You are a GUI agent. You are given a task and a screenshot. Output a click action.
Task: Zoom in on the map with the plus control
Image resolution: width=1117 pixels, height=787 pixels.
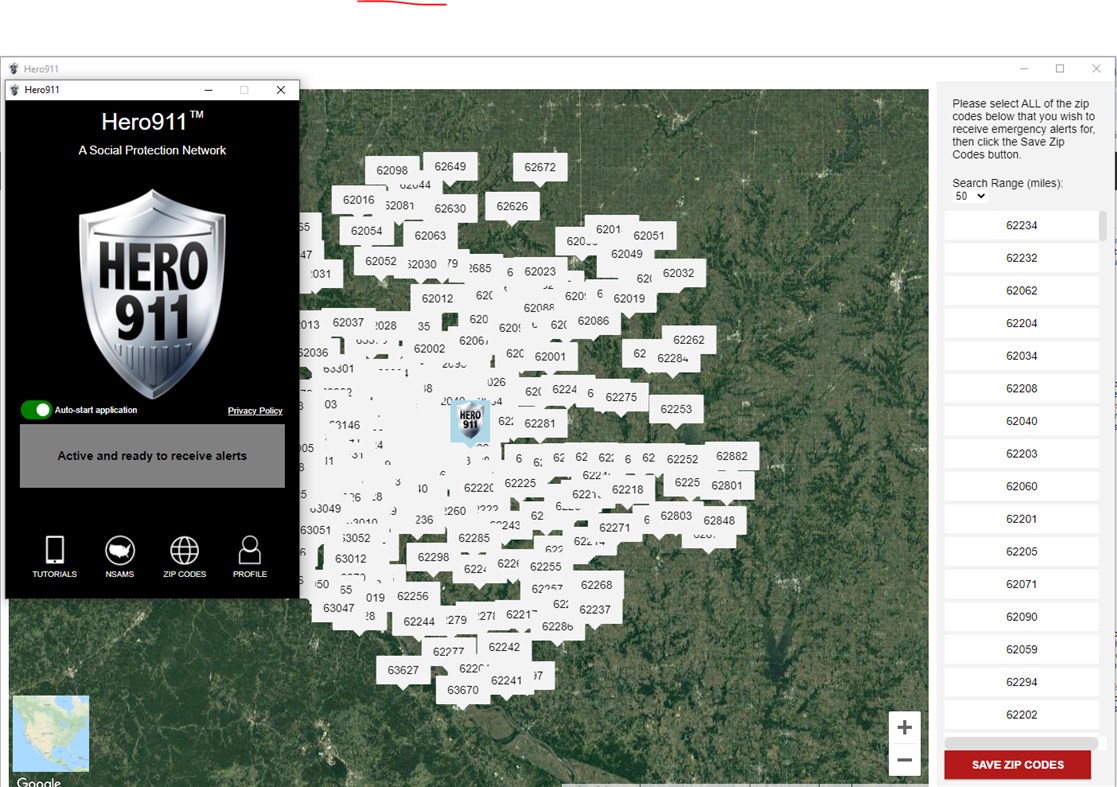pyautogui.click(x=904, y=727)
